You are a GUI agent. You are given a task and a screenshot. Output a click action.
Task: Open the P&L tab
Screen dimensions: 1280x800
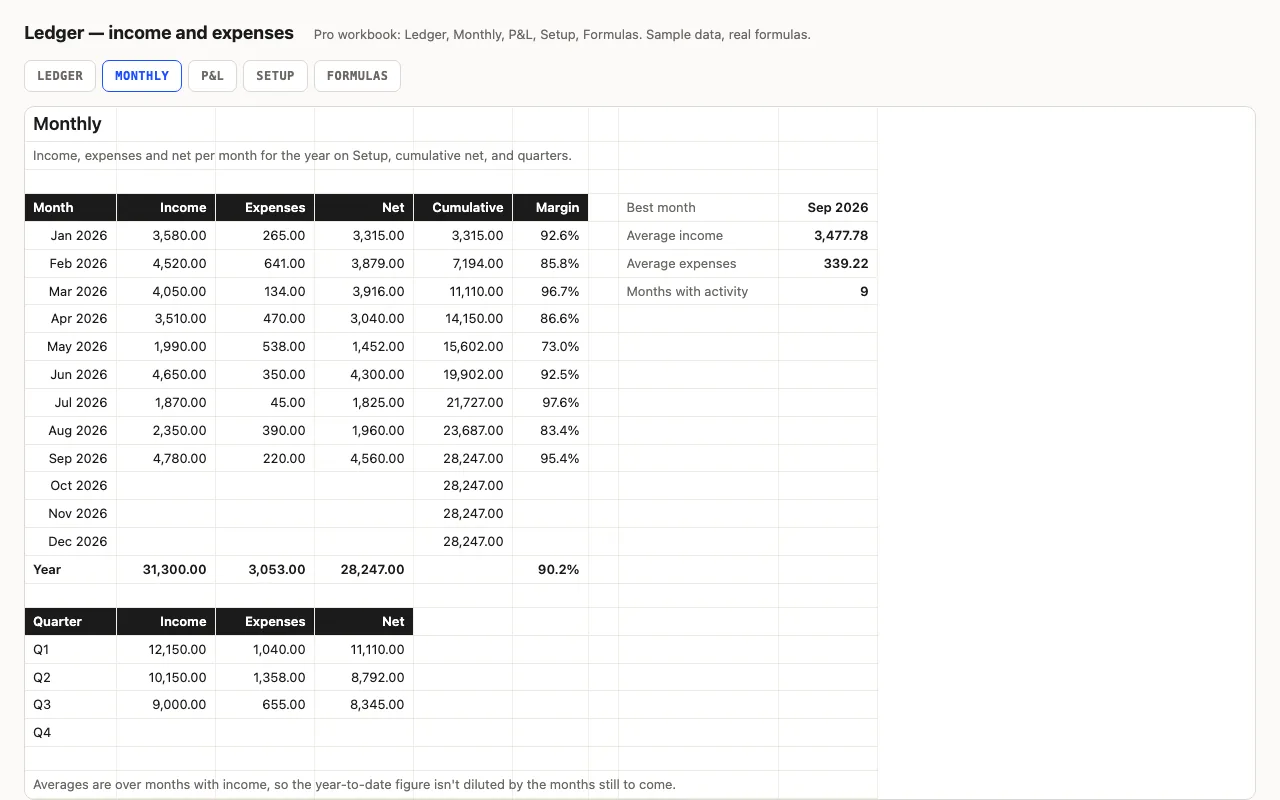click(x=212, y=76)
